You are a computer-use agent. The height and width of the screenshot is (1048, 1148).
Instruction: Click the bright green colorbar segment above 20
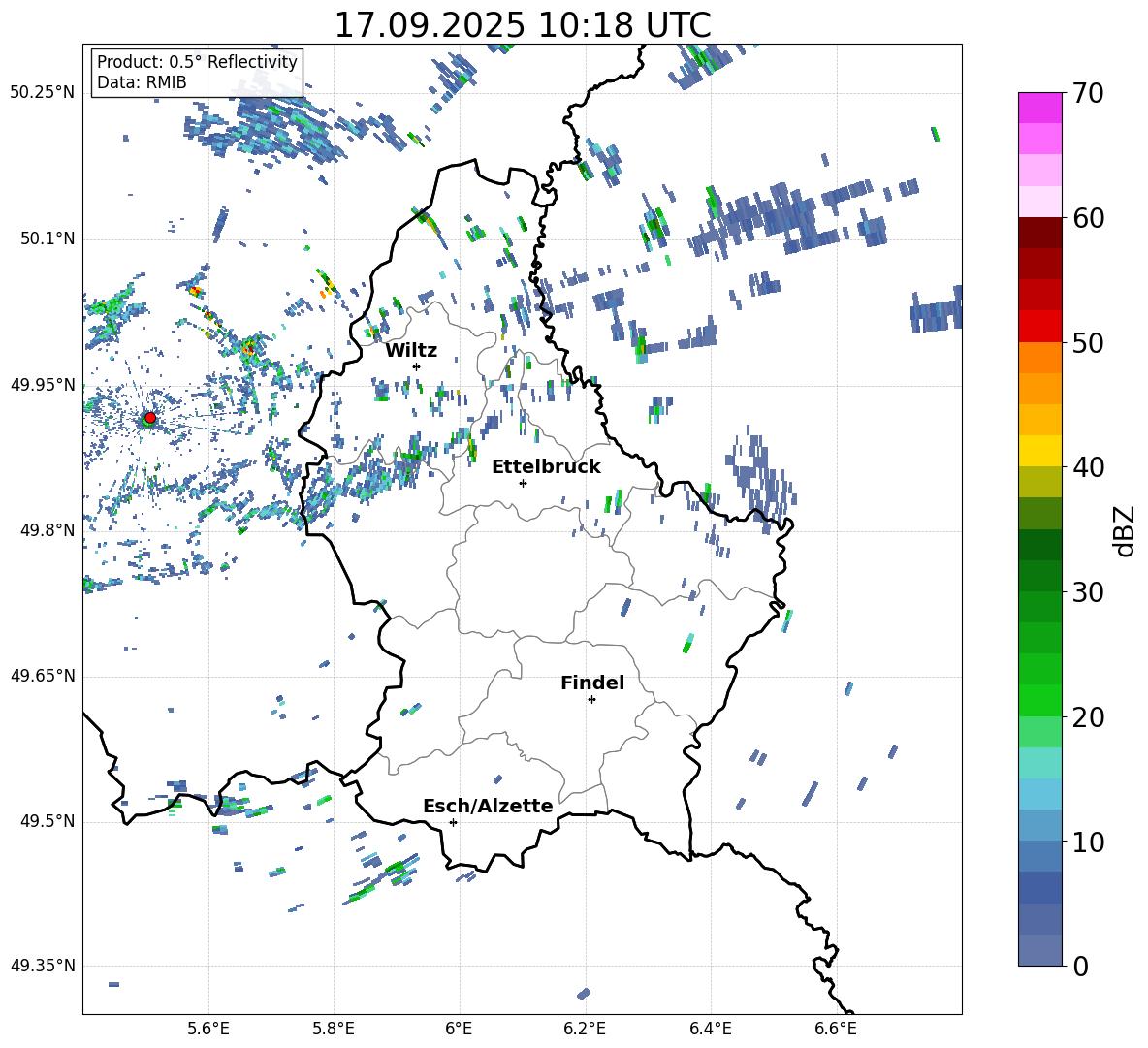tap(1039, 700)
